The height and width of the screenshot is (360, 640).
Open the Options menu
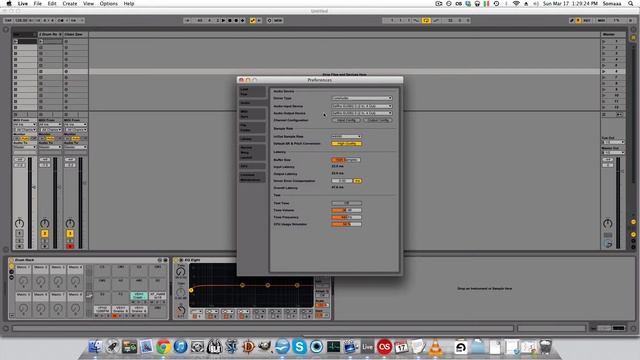point(109,4)
